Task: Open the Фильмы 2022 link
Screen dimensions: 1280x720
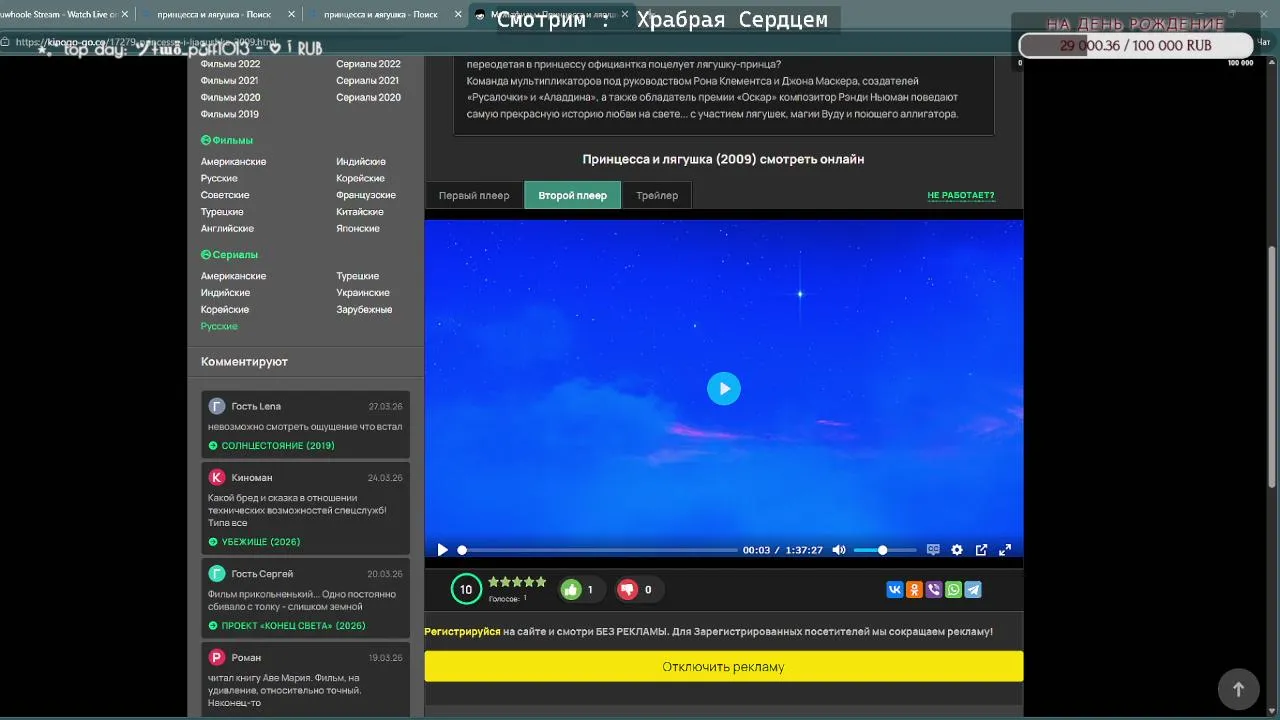Action: coord(230,64)
